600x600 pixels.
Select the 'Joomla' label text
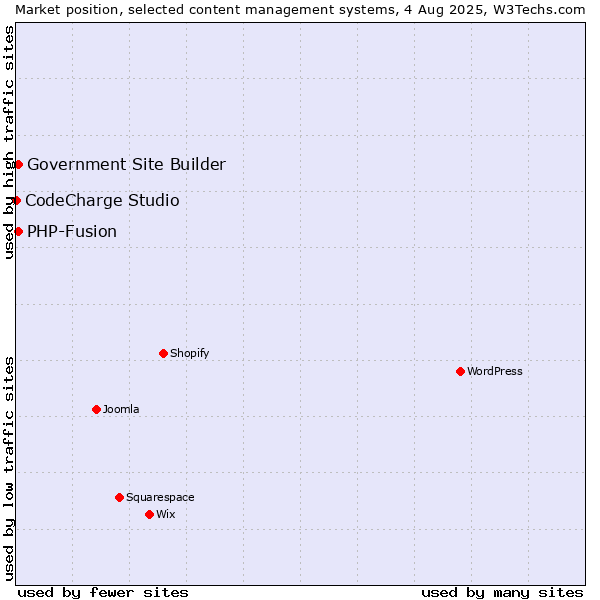tap(121, 409)
